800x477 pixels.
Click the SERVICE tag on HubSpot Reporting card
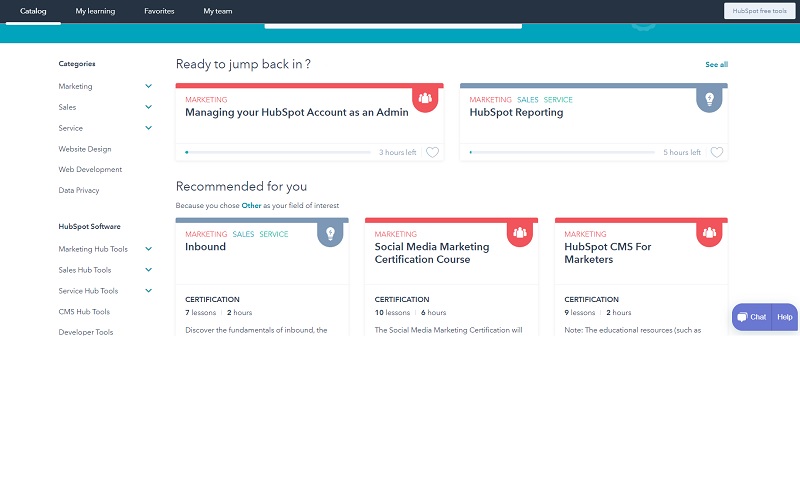coord(558,99)
